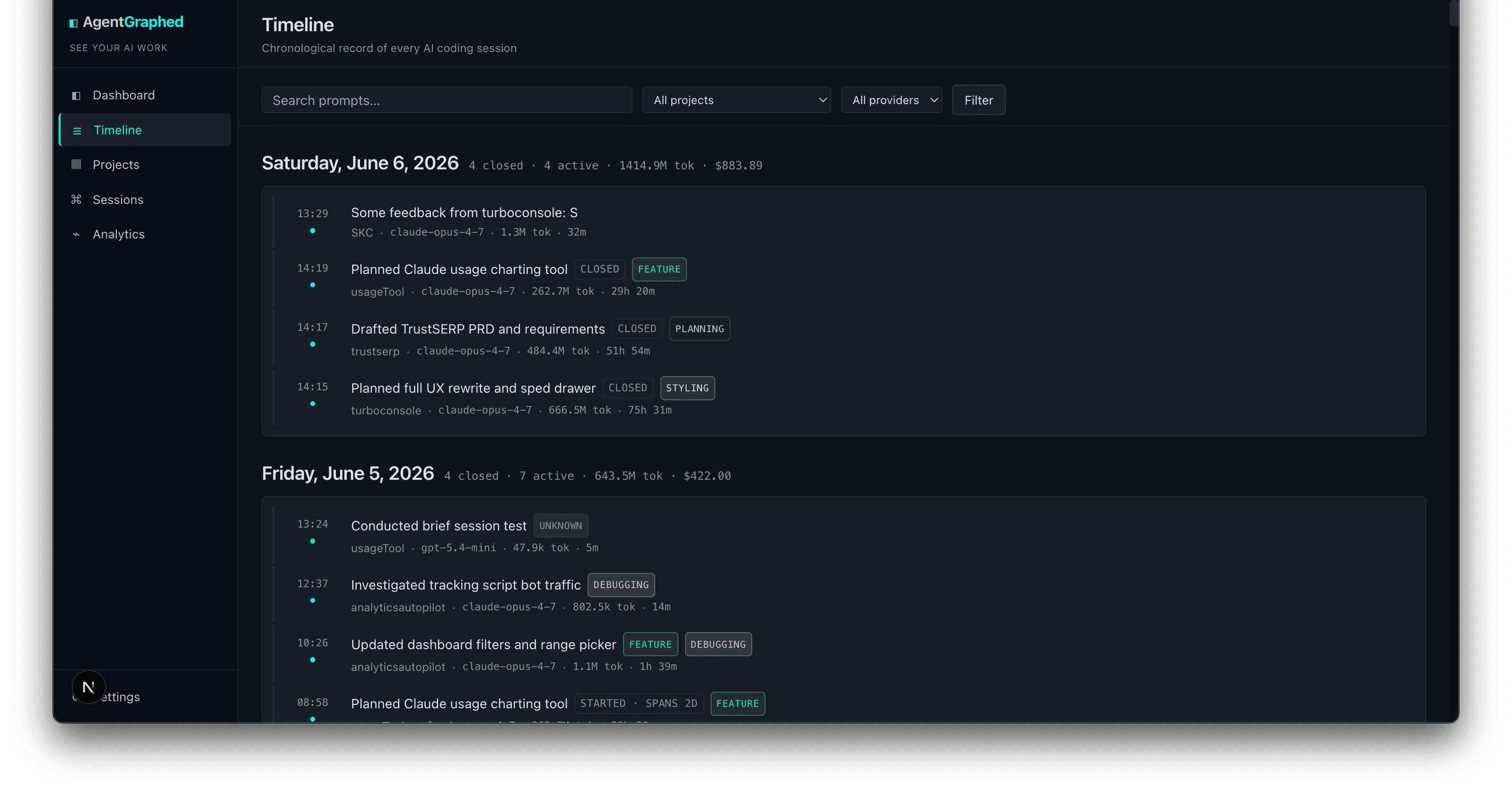
Task: Click DEBUGGING tag on dashboard filters row
Action: pos(718,644)
